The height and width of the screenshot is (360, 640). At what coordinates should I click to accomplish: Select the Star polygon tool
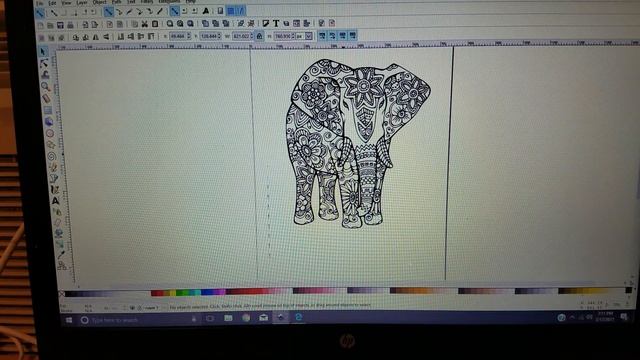[51, 144]
